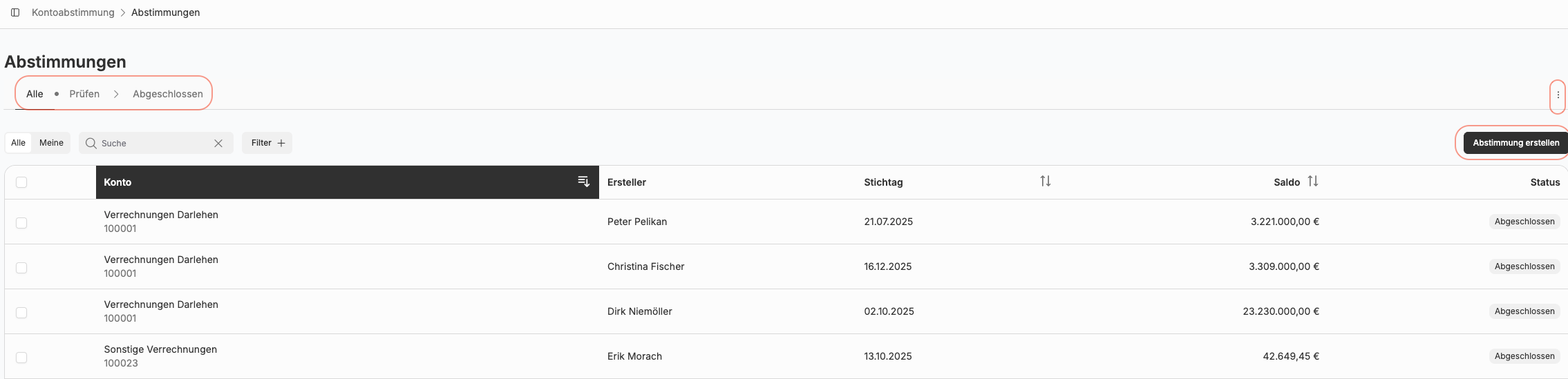This screenshot has width=1568, height=379.
Task: Open Dirk Niemöller's Verrechnungen Darlehen row
Action: [161, 304]
